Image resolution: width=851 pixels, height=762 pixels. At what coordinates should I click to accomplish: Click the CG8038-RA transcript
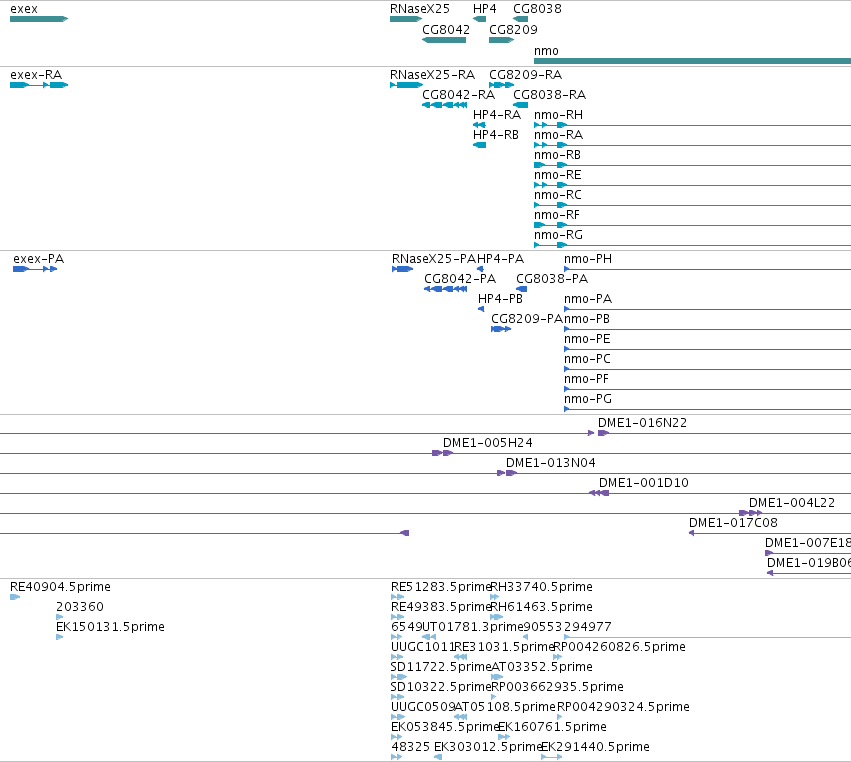520,105
